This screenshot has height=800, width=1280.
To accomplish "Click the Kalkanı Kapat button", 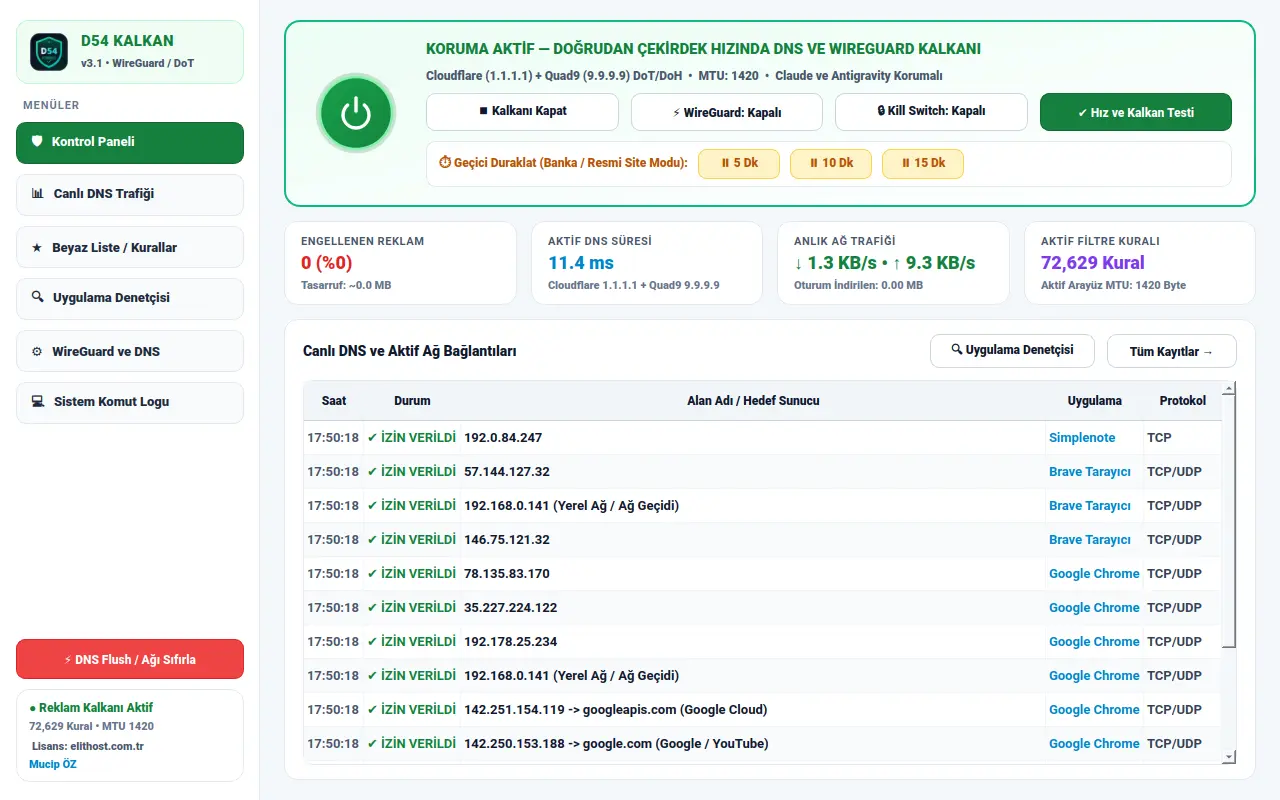I will 522,112.
